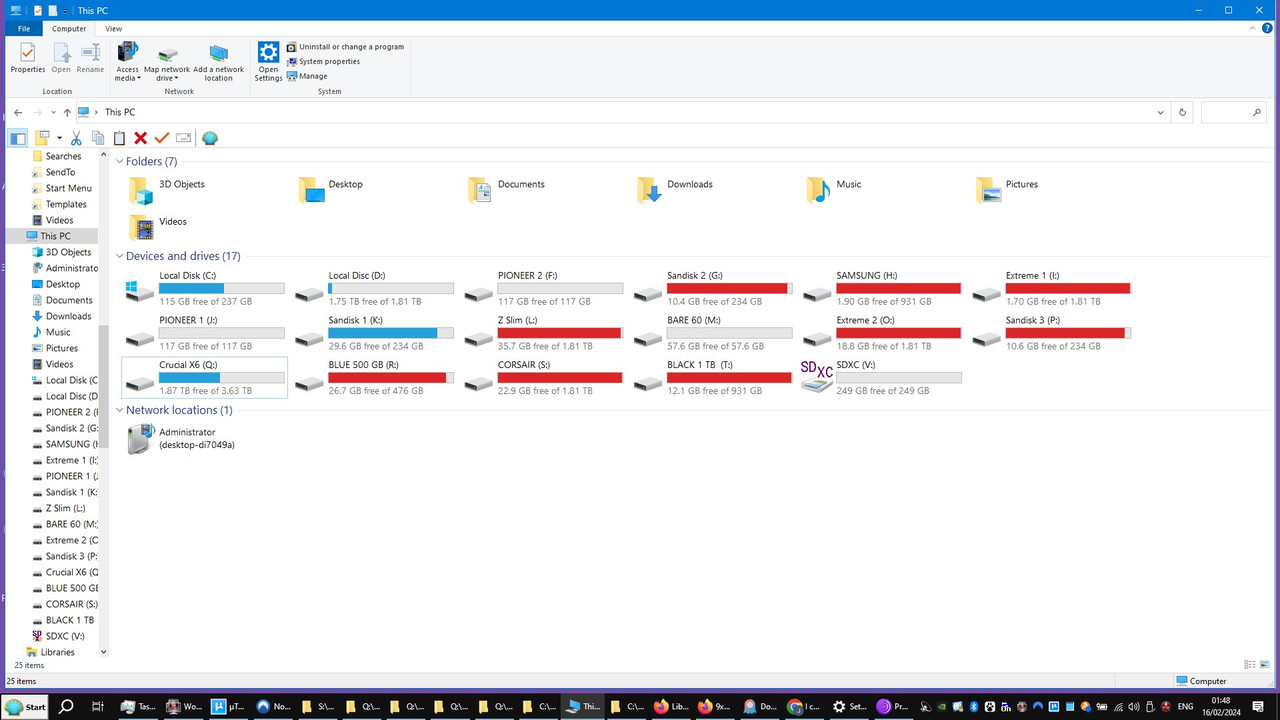The height and width of the screenshot is (720, 1280).
Task: Open the new folder toolbar dropdown arrow
Action: click(x=60, y=138)
